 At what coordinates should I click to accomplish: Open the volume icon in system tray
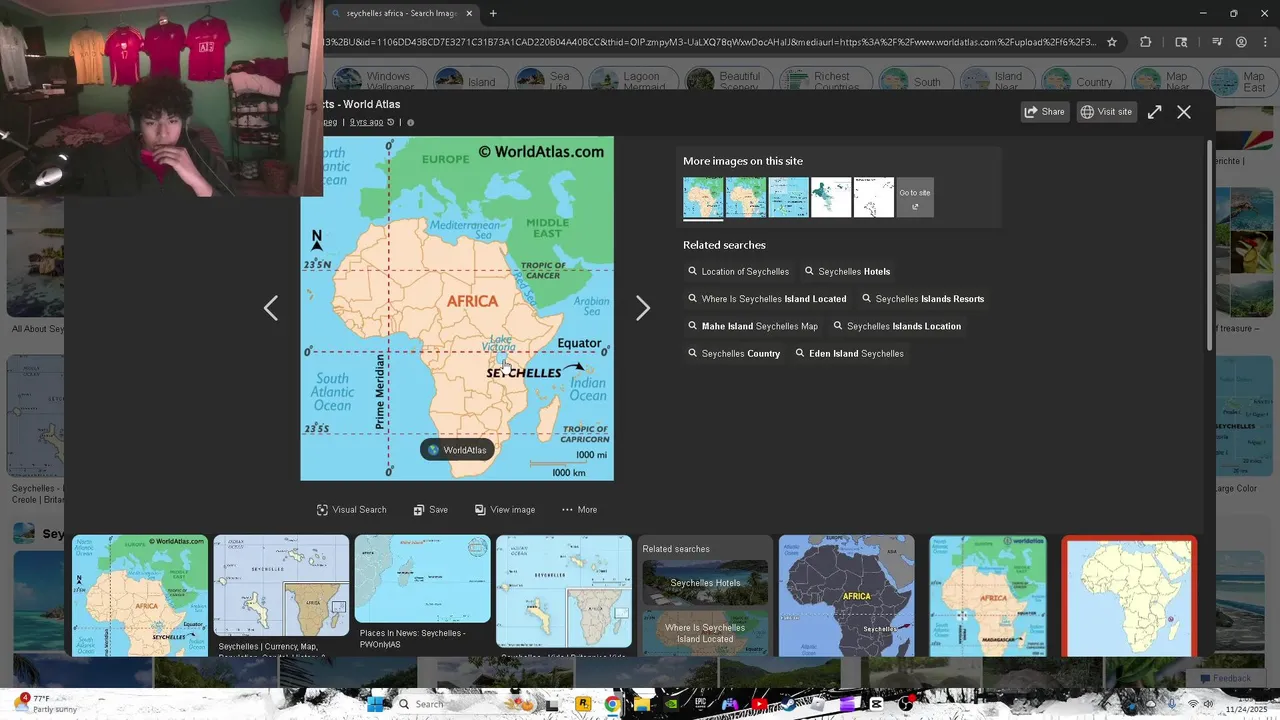pos(1208,704)
